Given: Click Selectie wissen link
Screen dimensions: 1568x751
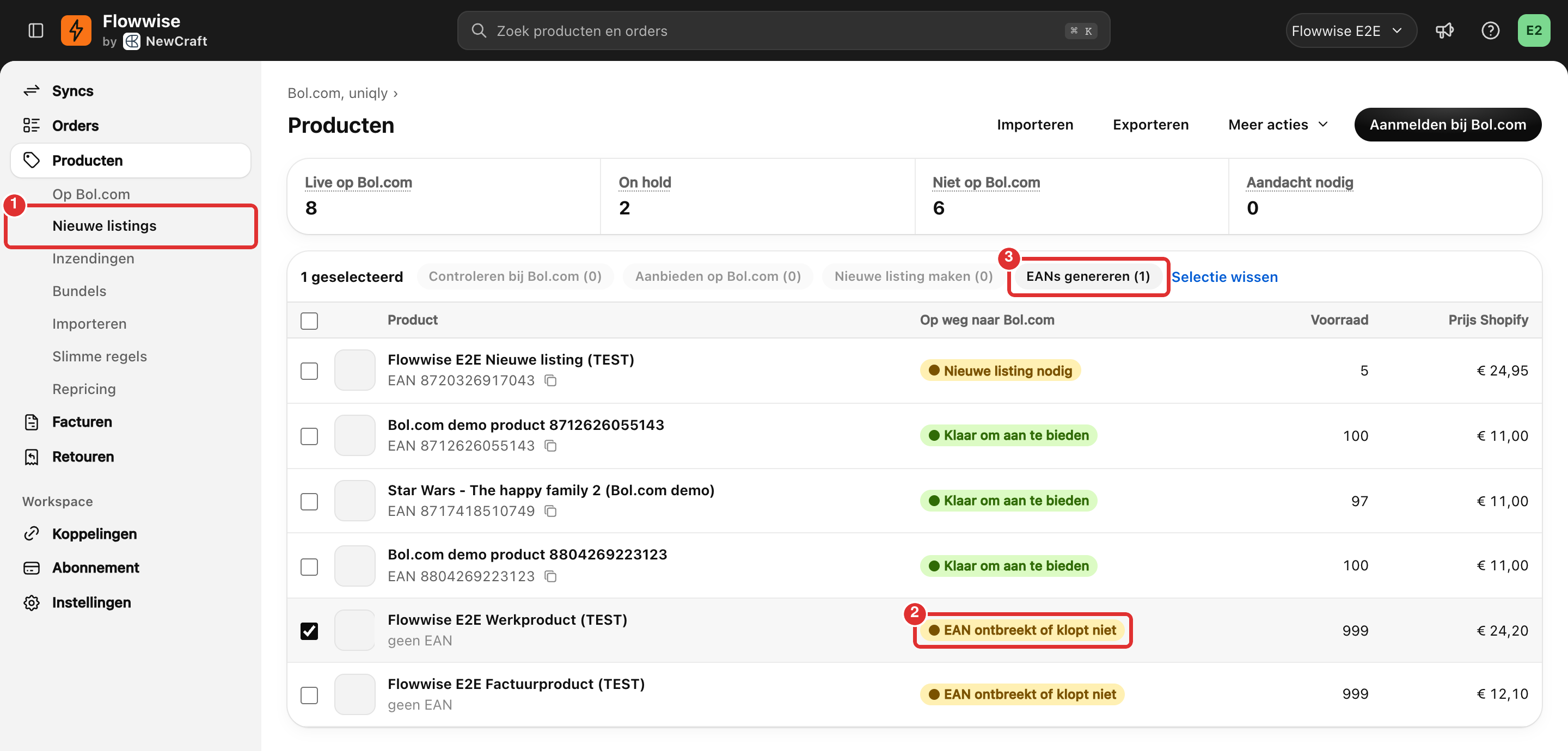Looking at the screenshot, I should pyautogui.click(x=1224, y=277).
